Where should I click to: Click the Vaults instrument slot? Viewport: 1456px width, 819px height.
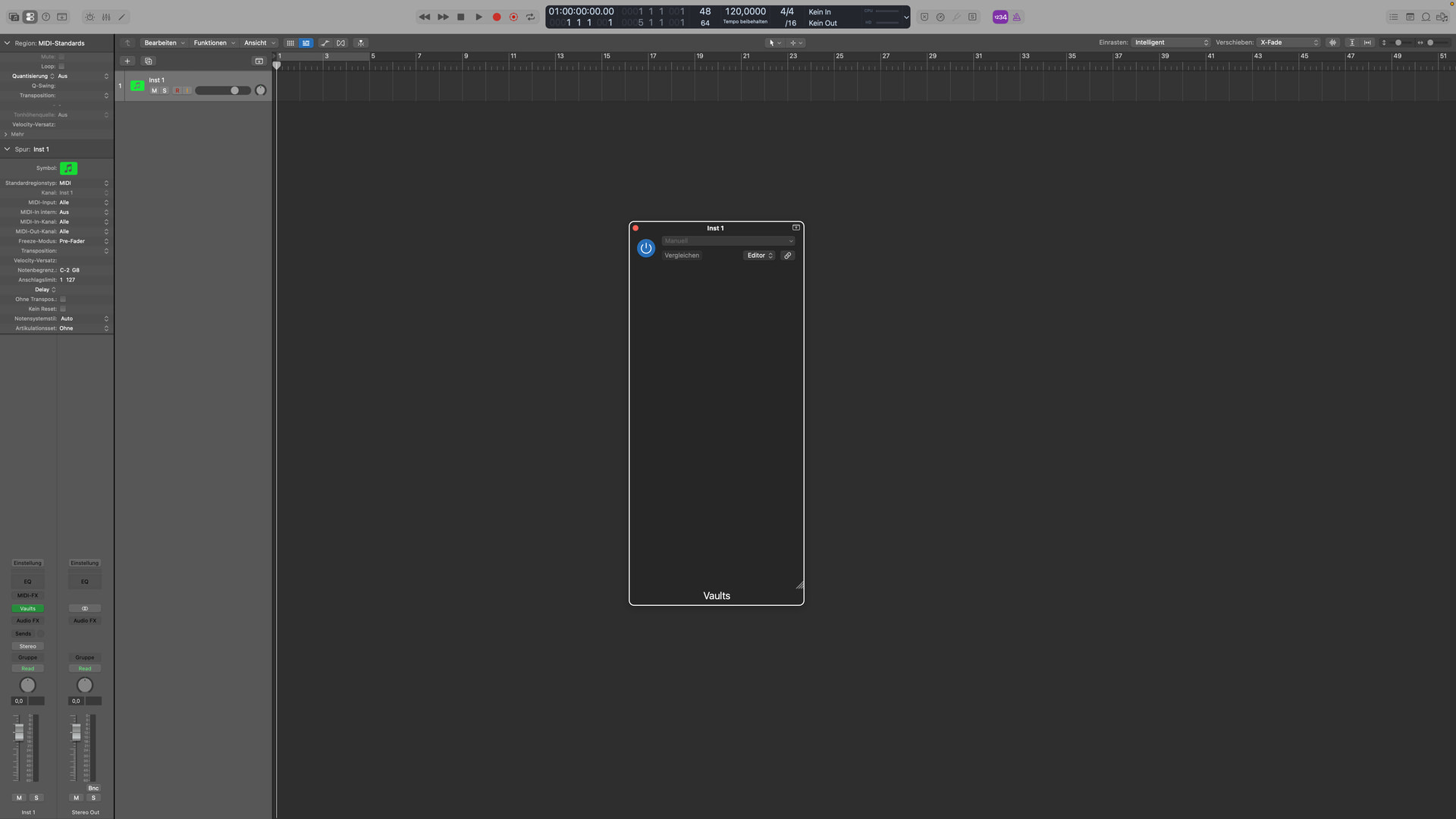[28, 608]
